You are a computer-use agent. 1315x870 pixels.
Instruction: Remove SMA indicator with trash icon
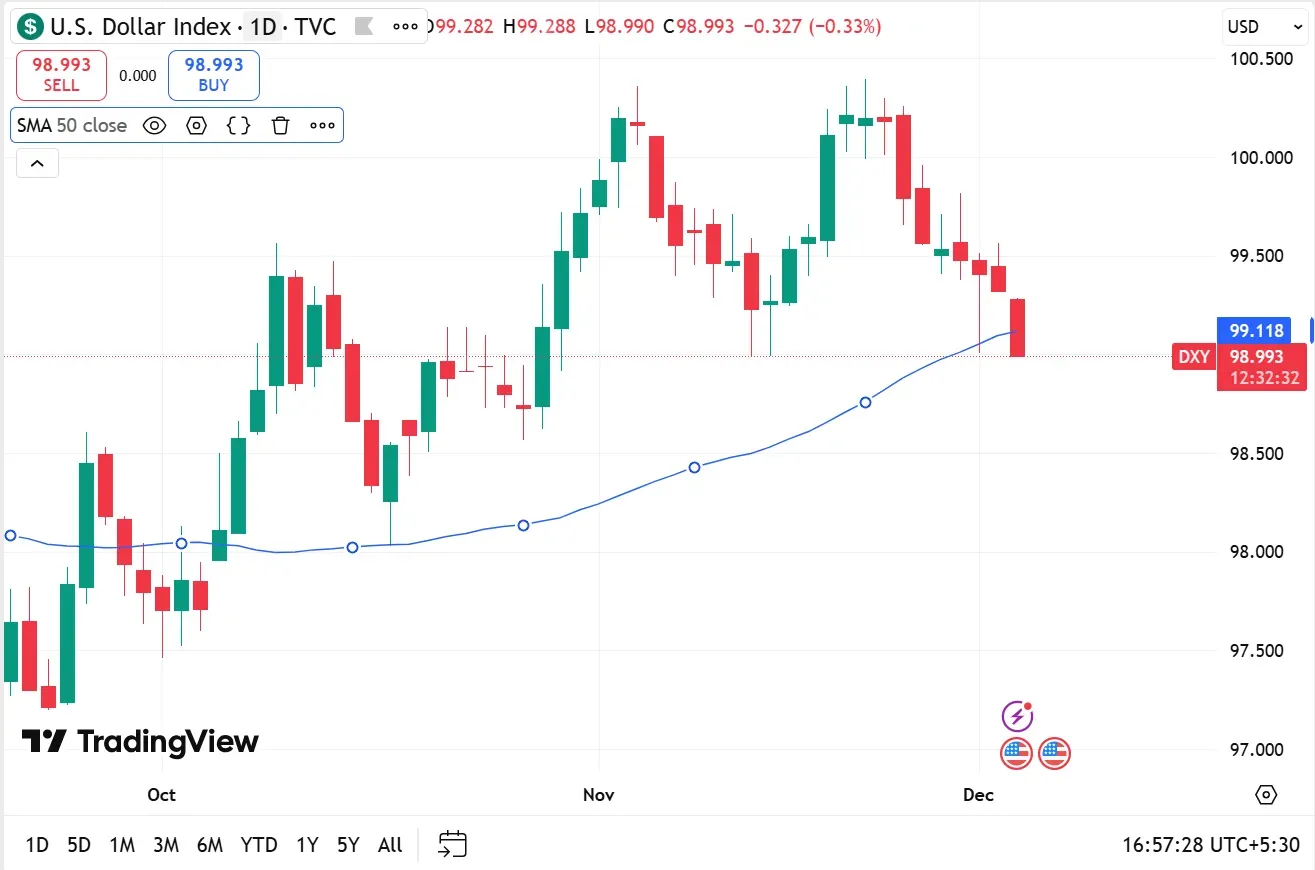[280, 125]
